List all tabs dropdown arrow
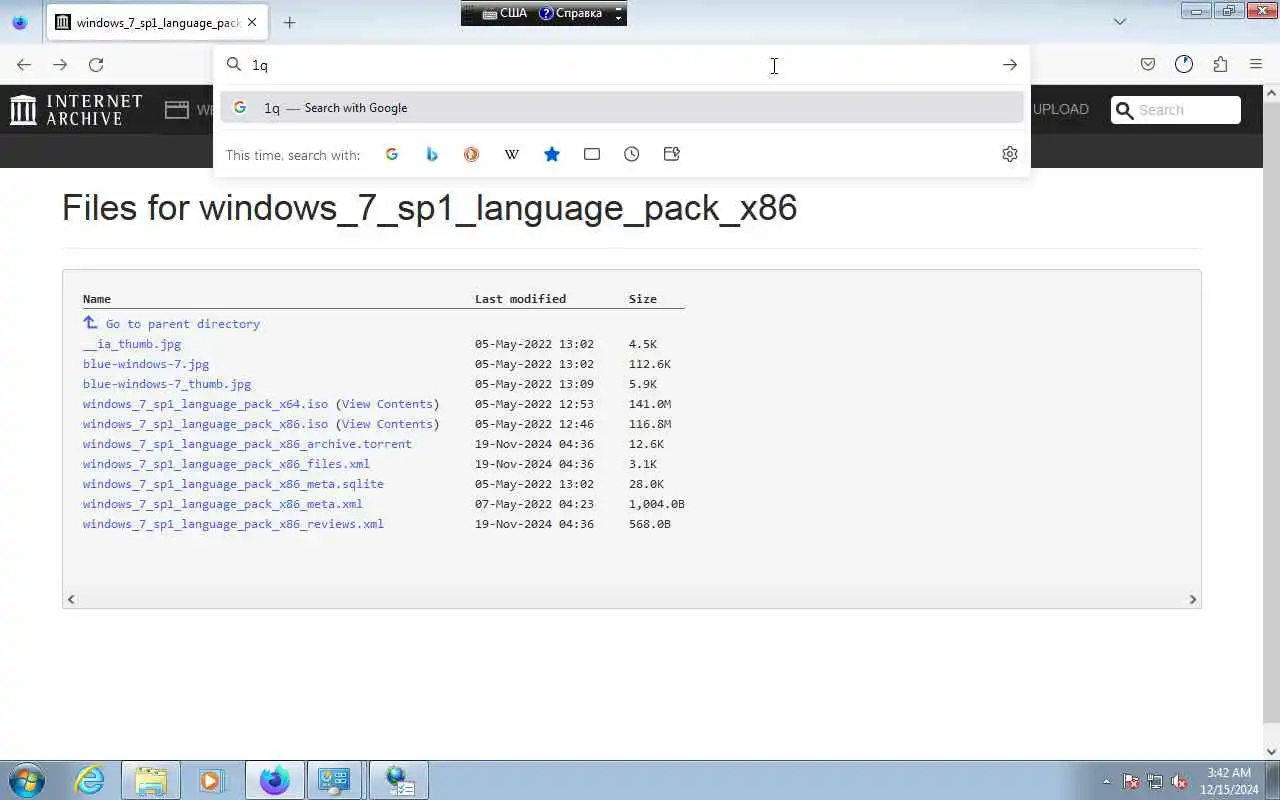 (x=1120, y=22)
